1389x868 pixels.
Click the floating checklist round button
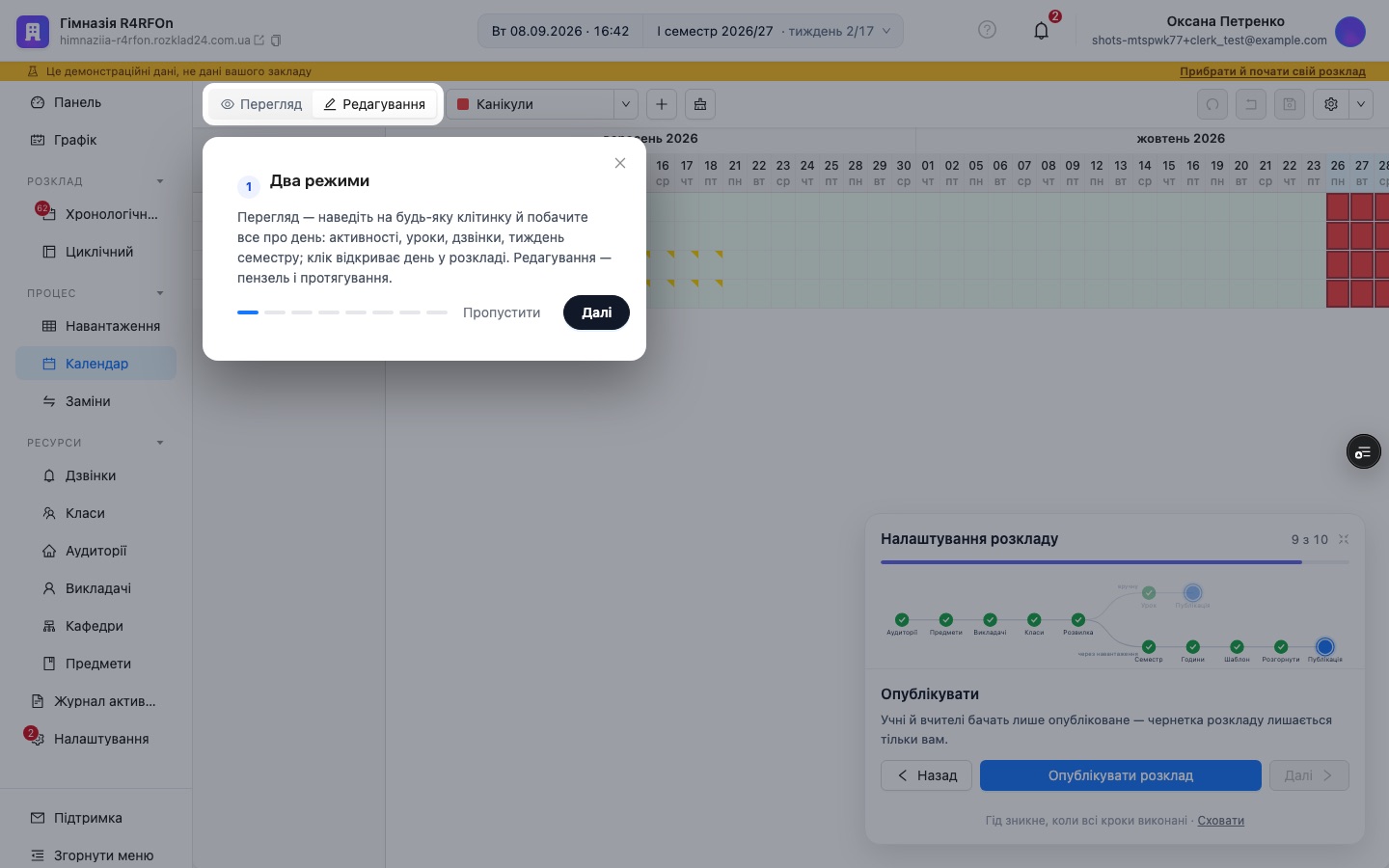(x=1364, y=452)
